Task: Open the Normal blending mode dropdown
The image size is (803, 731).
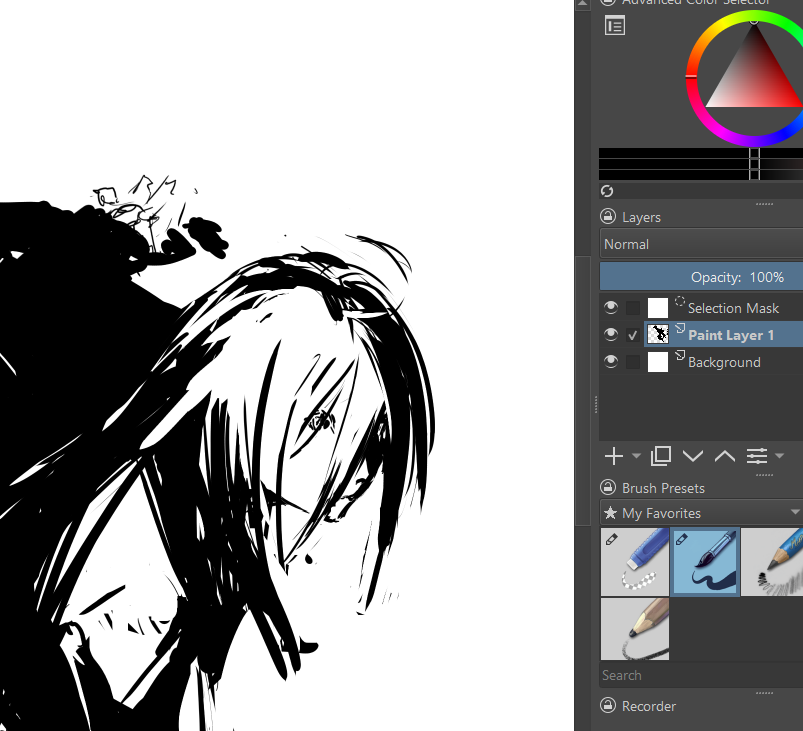Action: pyautogui.click(x=701, y=244)
